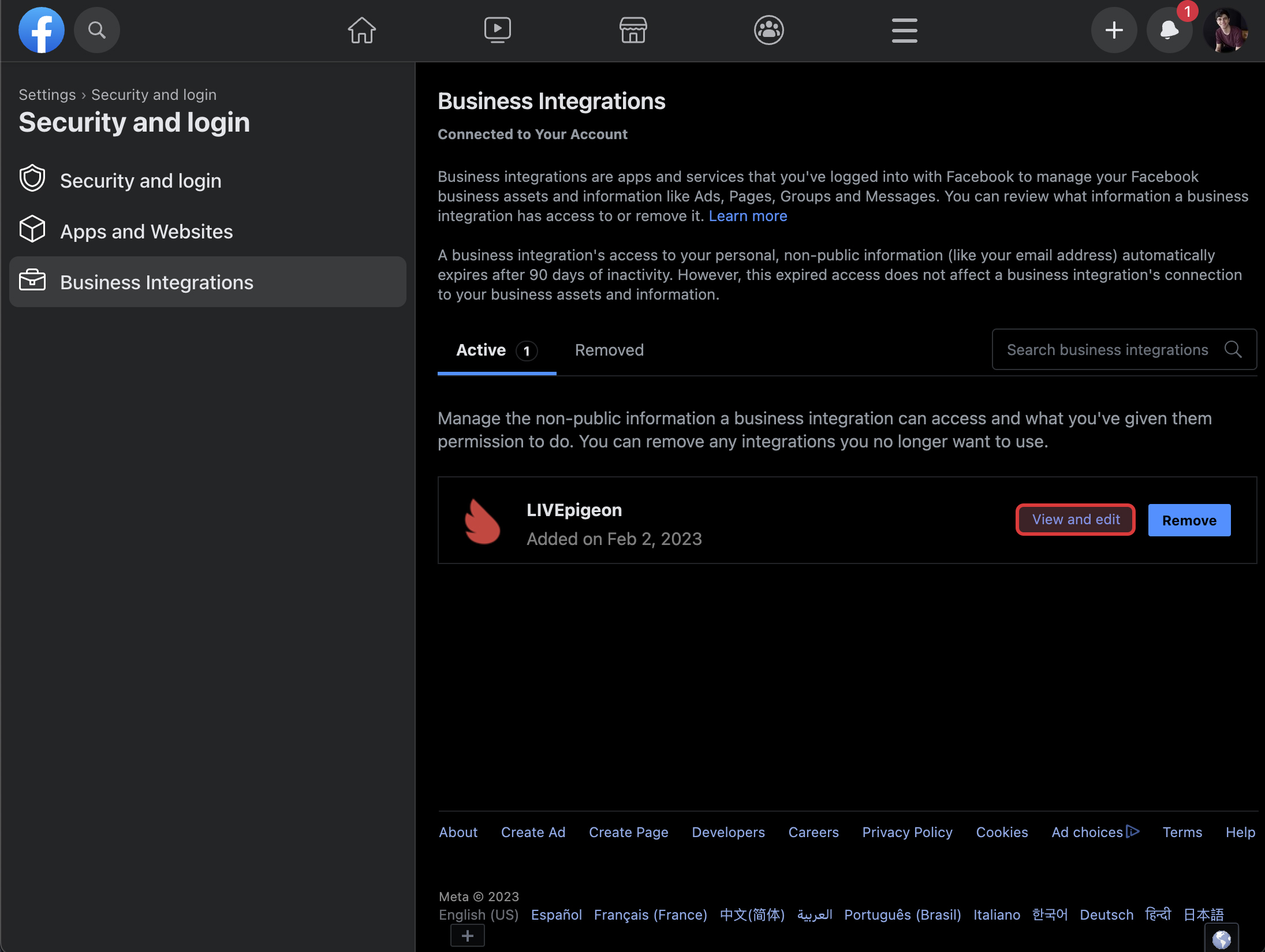Open the Watch video icon

[x=497, y=30]
